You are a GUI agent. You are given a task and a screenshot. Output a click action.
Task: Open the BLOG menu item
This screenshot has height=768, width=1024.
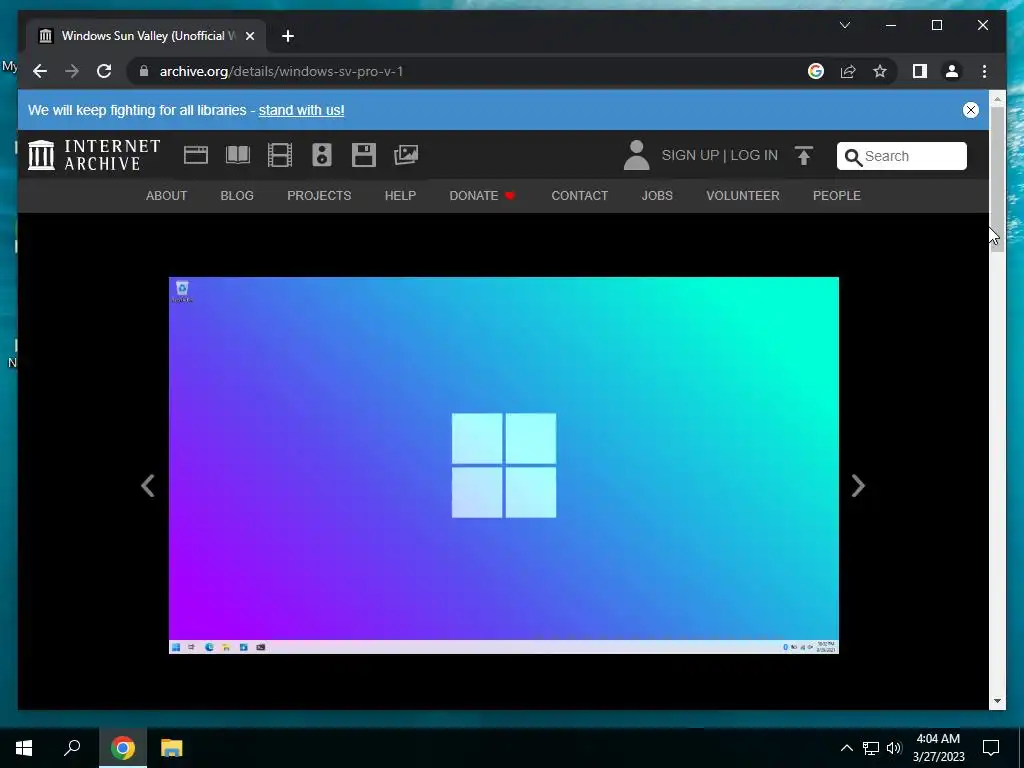pyautogui.click(x=236, y=195)
